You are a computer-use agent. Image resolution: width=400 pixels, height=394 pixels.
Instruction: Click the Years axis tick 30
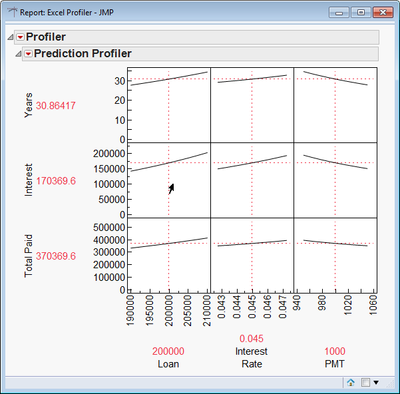120,81
